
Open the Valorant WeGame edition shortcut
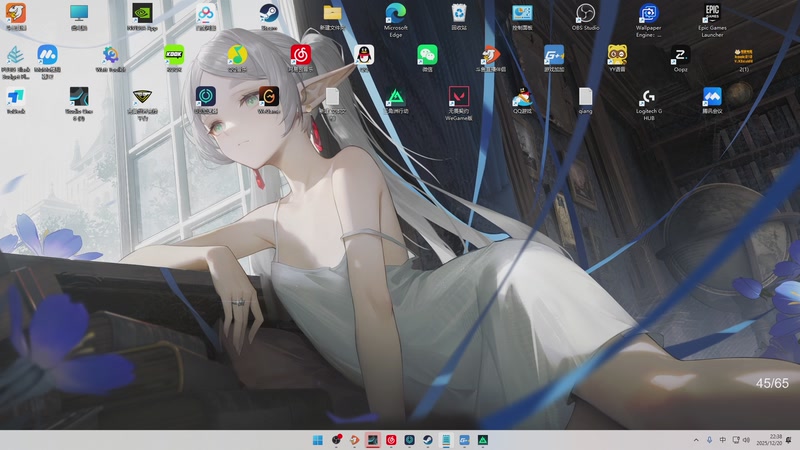point(459,104)
